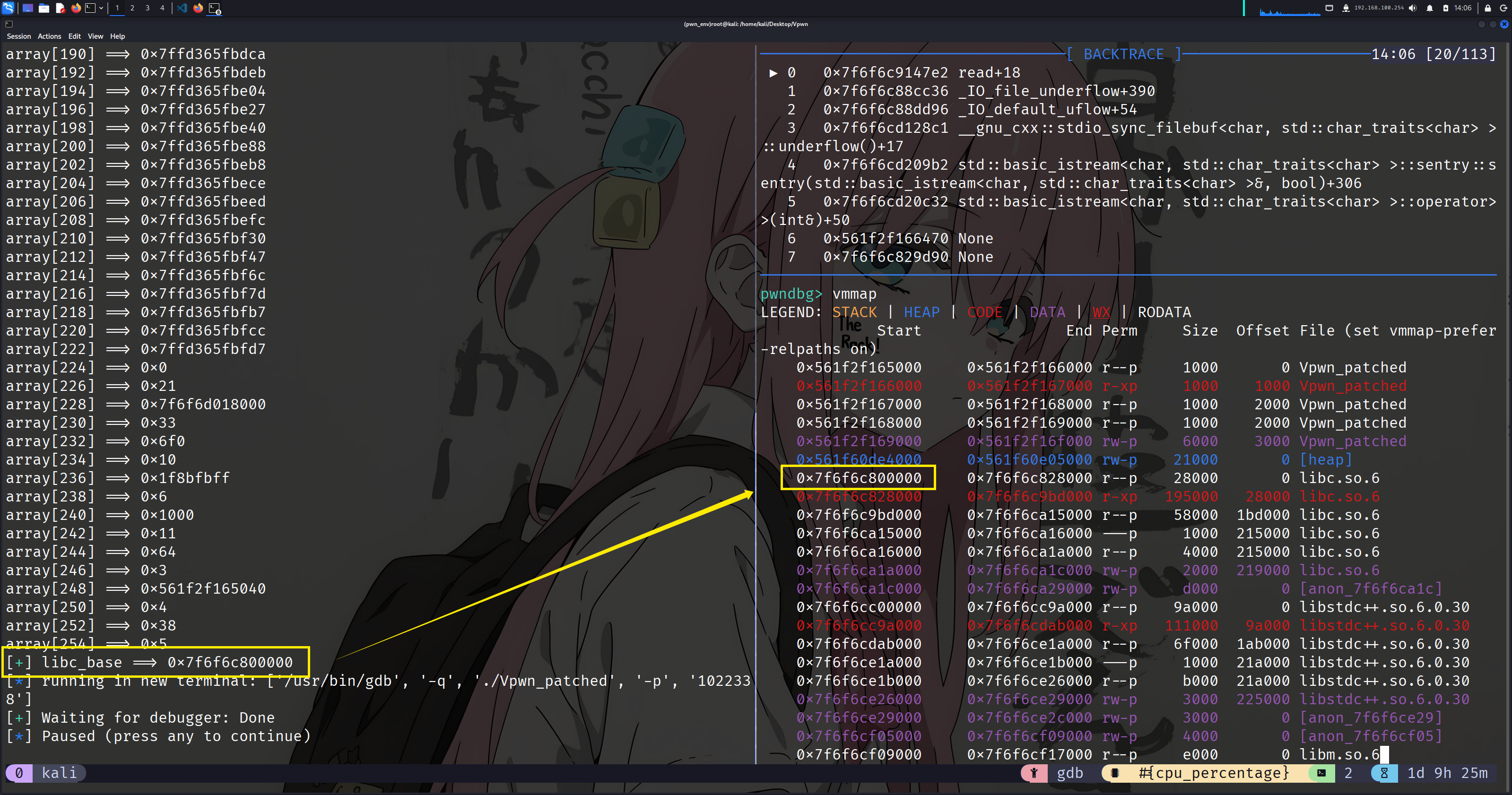The width and height of the screenshot is (1512, 795).
Task: Click the 14:06 panel clock
Action: tap(1463, 8)
